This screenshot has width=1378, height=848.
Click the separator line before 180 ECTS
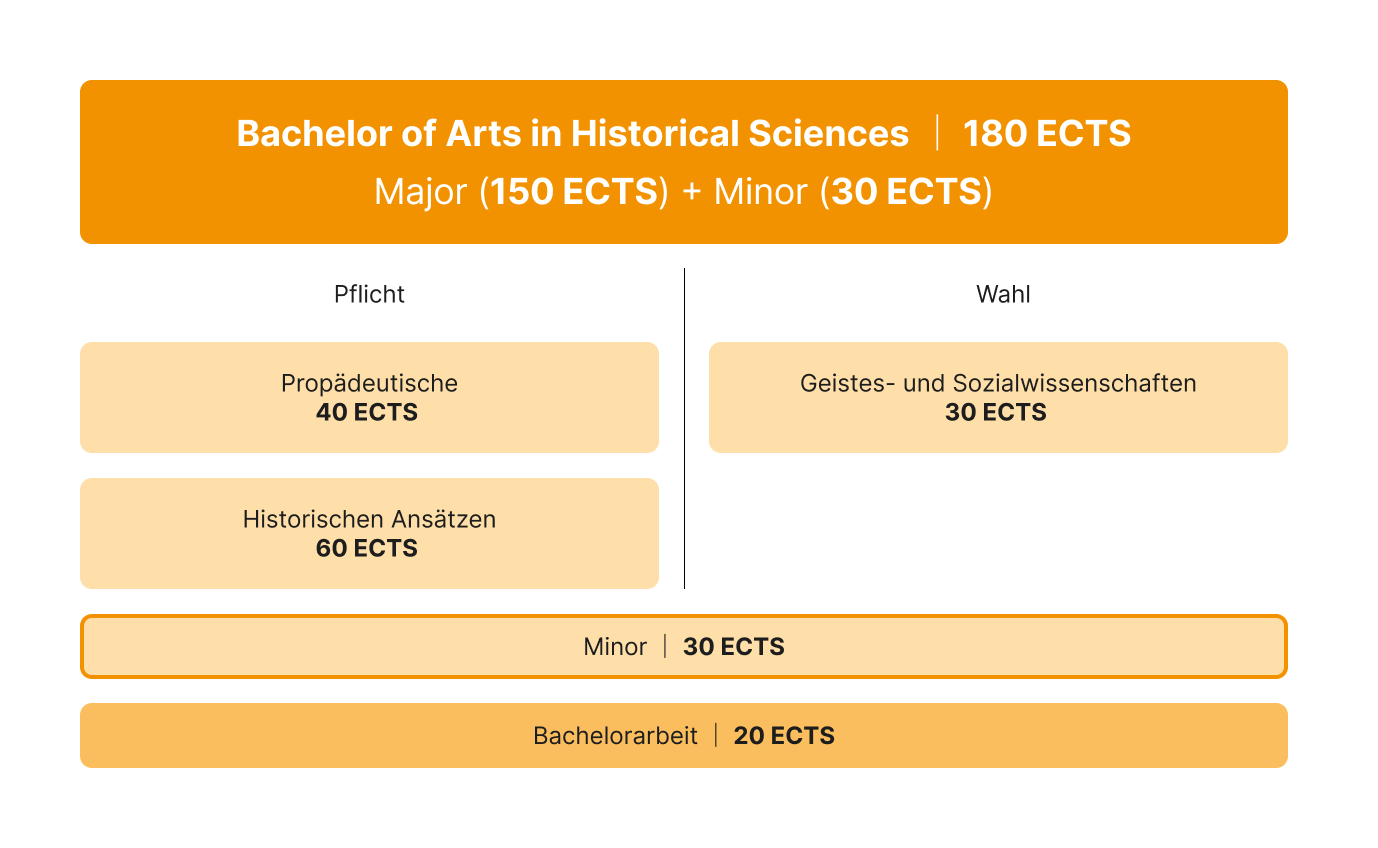937,133
